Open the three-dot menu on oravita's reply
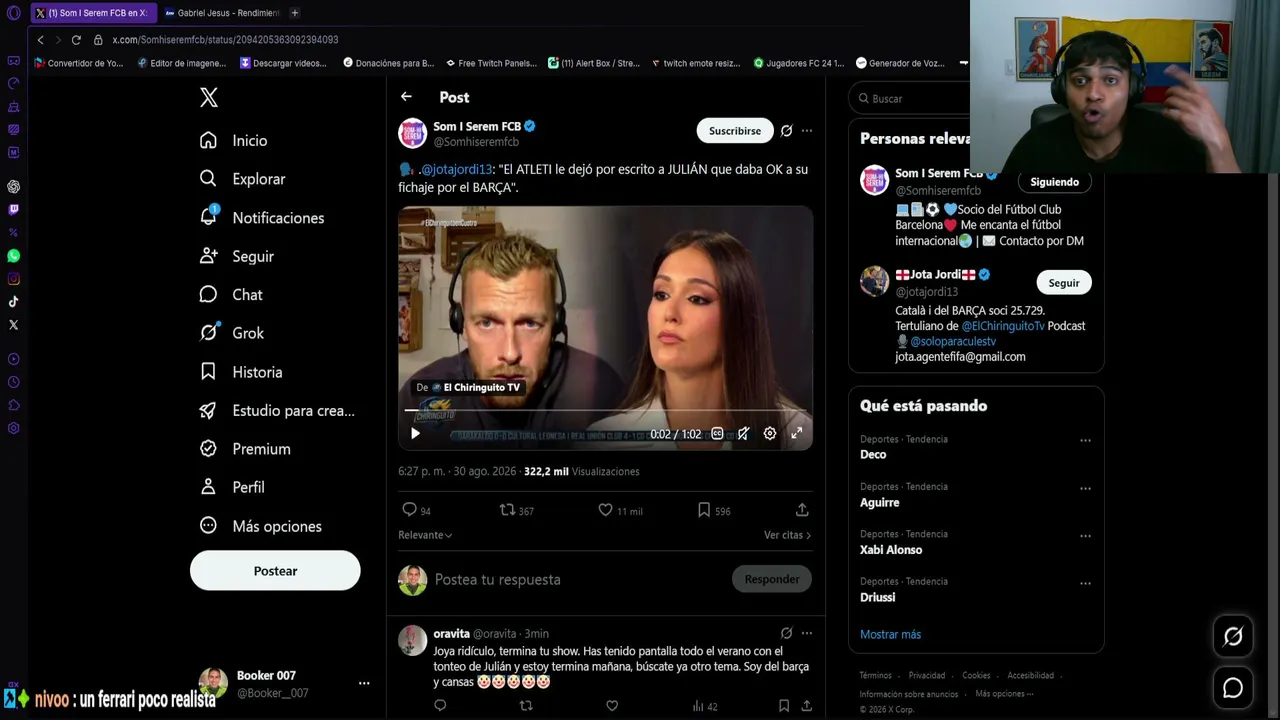 click(x=807, y=633)
